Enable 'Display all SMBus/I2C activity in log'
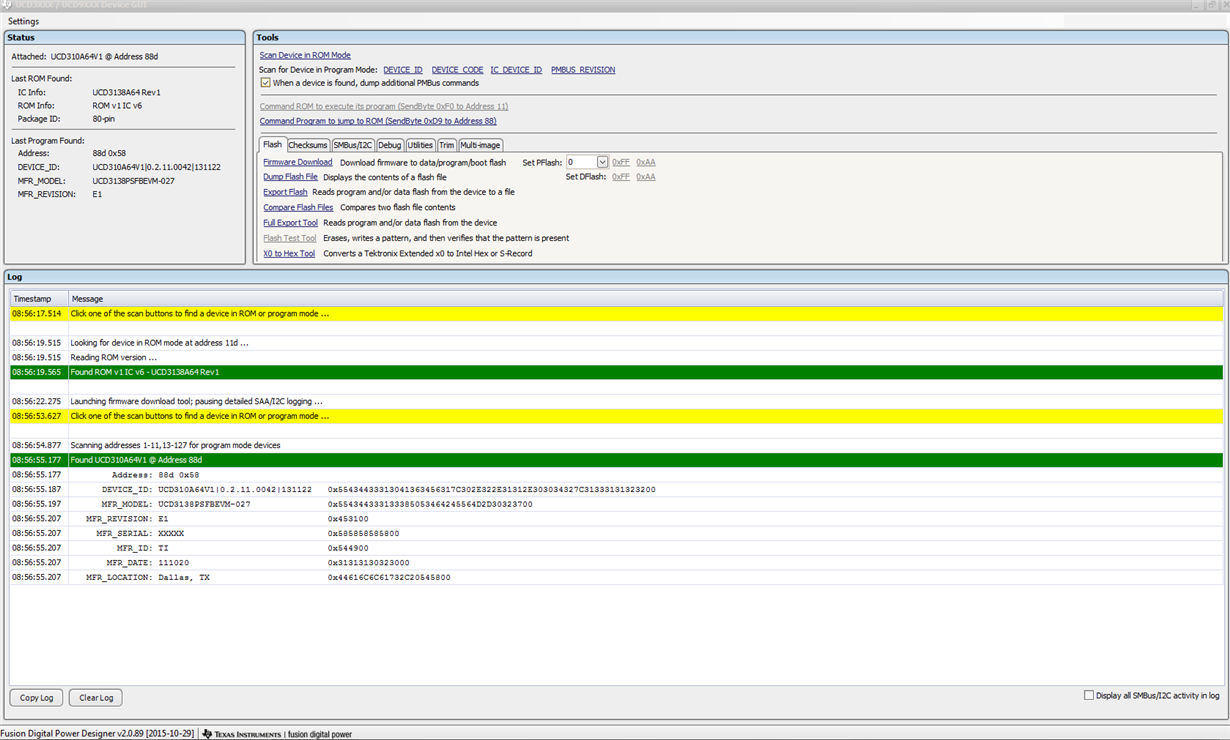Screen dimensions: 1230x740 [1089, 695]
